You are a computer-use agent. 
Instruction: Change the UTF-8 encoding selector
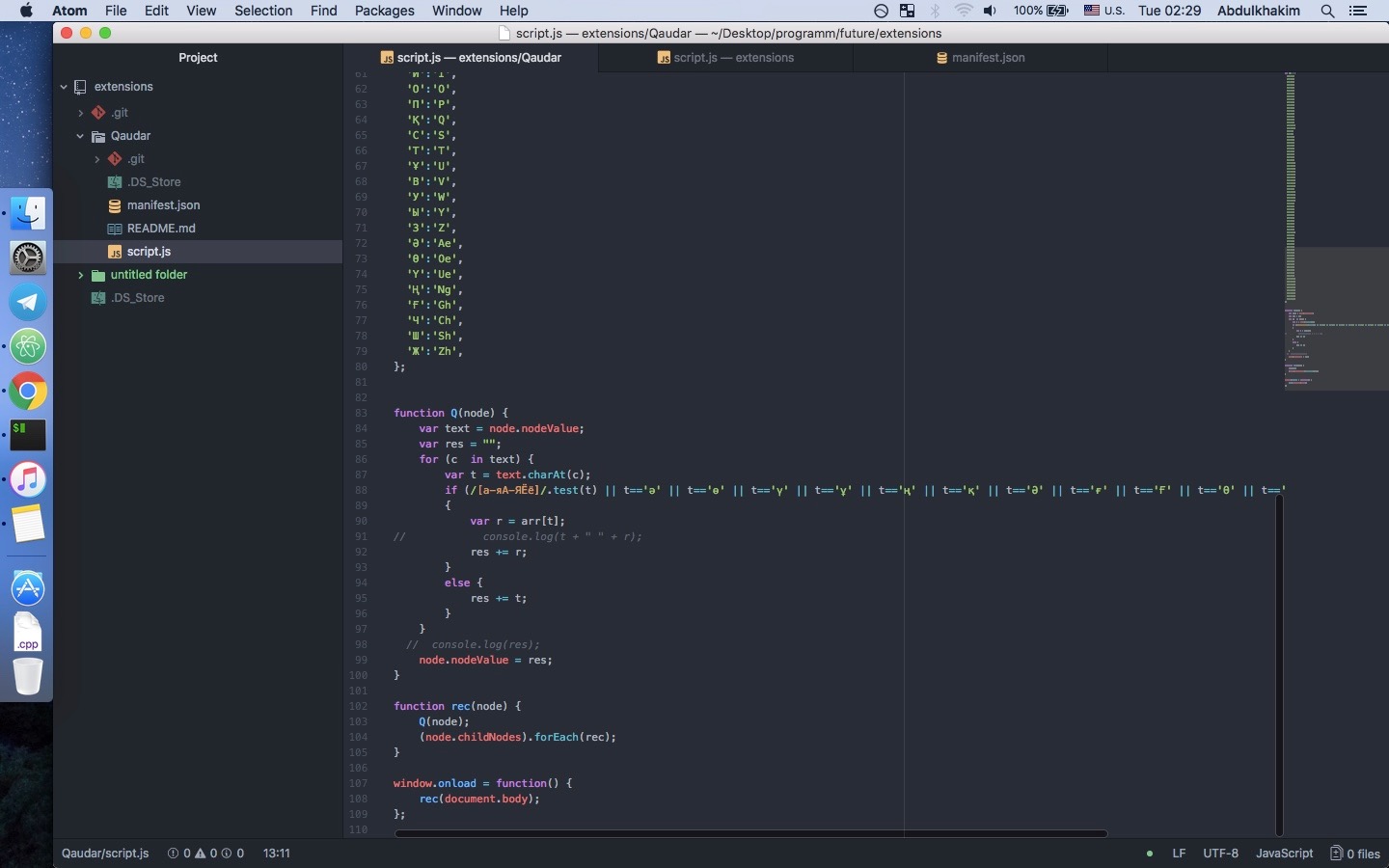1220,854
